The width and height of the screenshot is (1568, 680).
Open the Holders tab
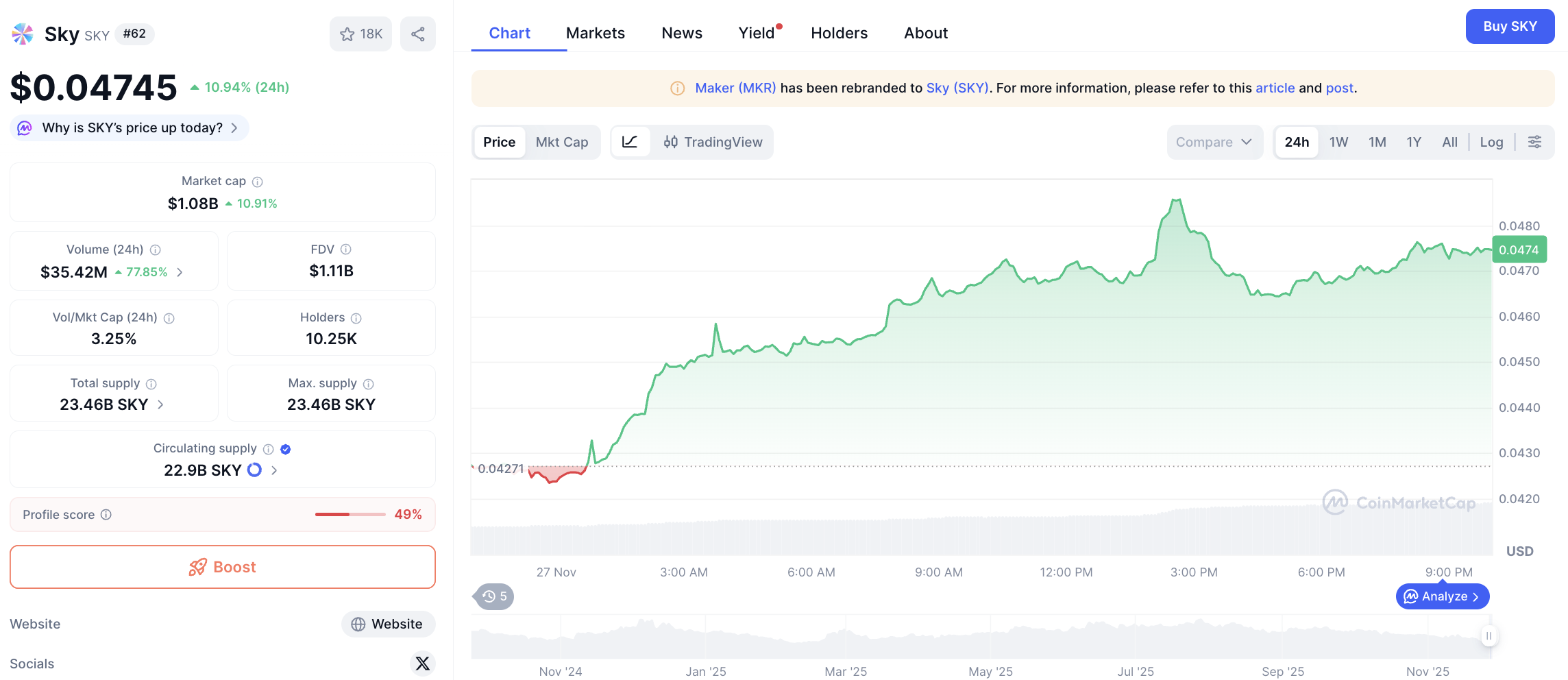coord(839,33)
